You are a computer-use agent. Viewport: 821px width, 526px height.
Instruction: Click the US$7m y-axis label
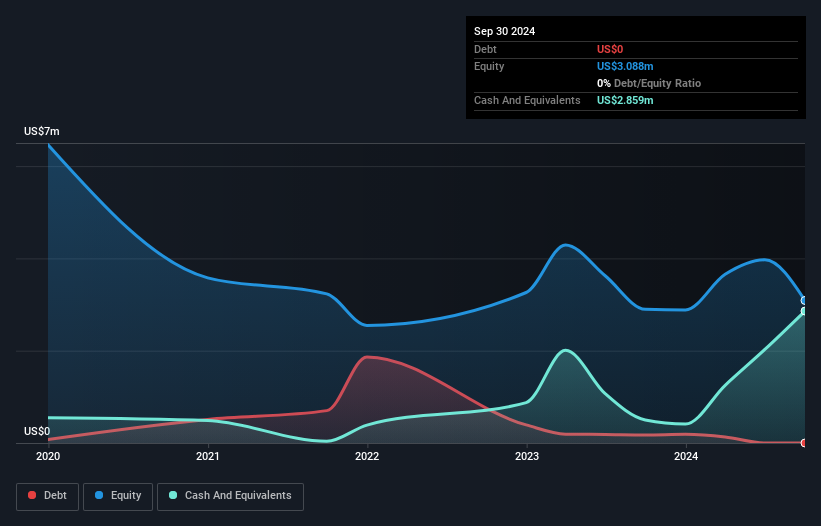point(42,131)
